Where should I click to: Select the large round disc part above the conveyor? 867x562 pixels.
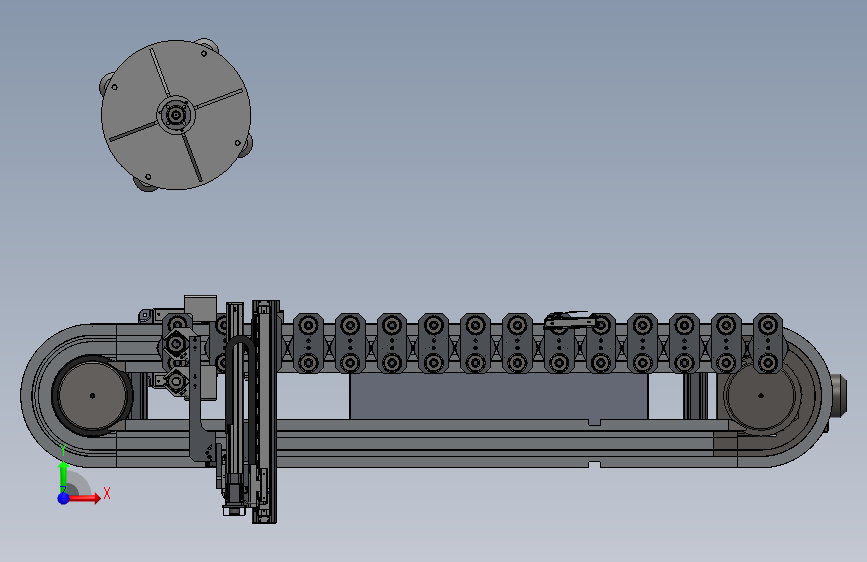tap(176, 115)
